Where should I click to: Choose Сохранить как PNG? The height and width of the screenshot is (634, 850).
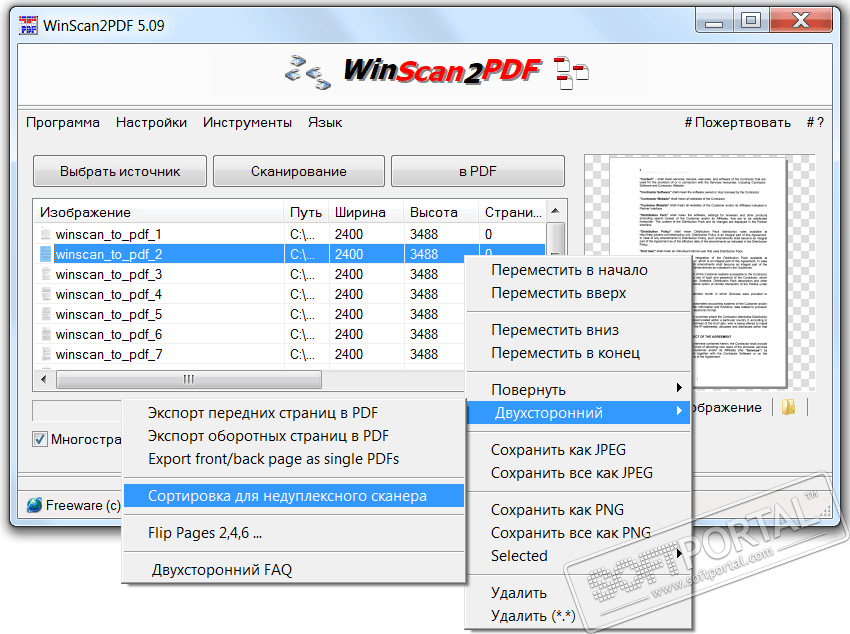click(x=578, y=510)
